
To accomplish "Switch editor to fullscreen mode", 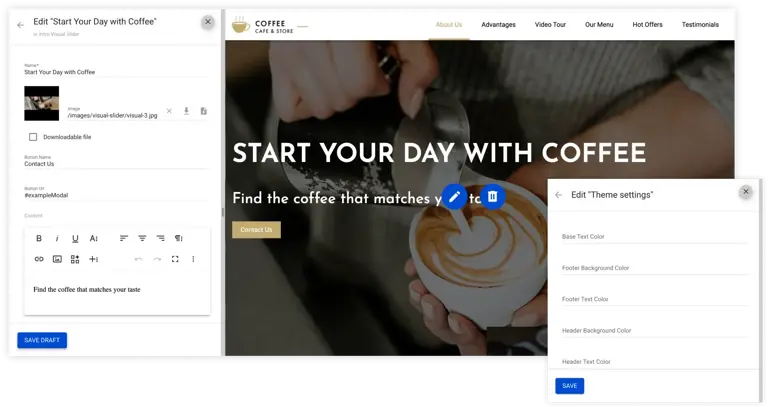I will pyautogui.click(x=175, y=259).
